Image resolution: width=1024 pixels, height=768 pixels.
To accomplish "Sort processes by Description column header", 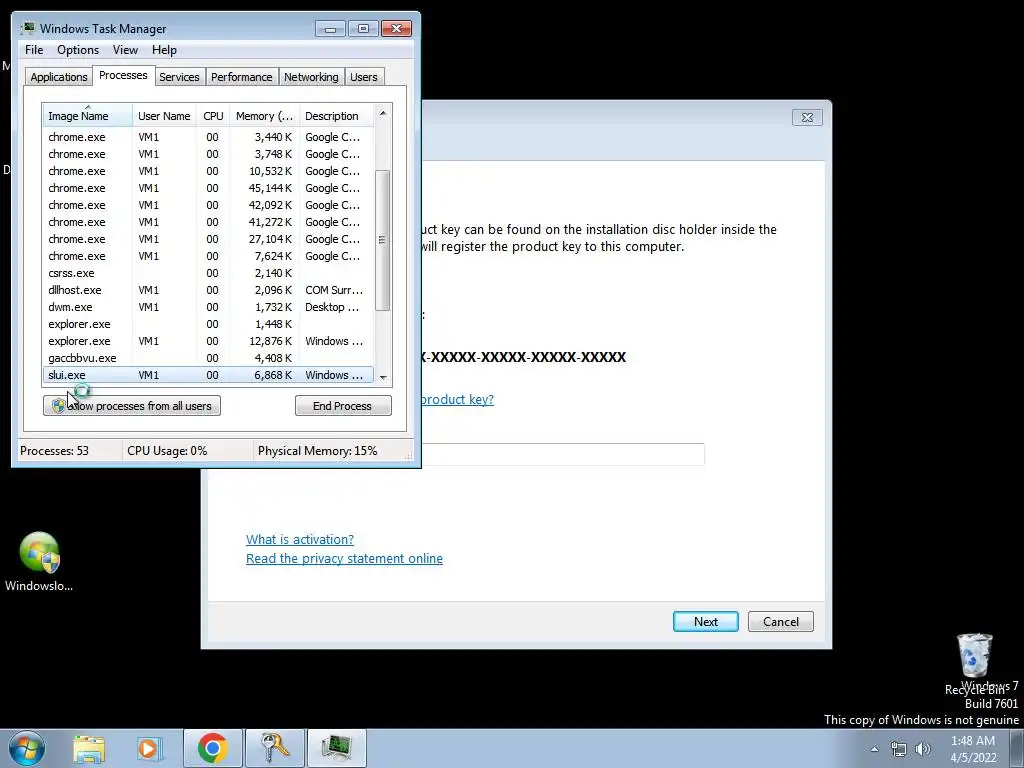I will [336, 116].
